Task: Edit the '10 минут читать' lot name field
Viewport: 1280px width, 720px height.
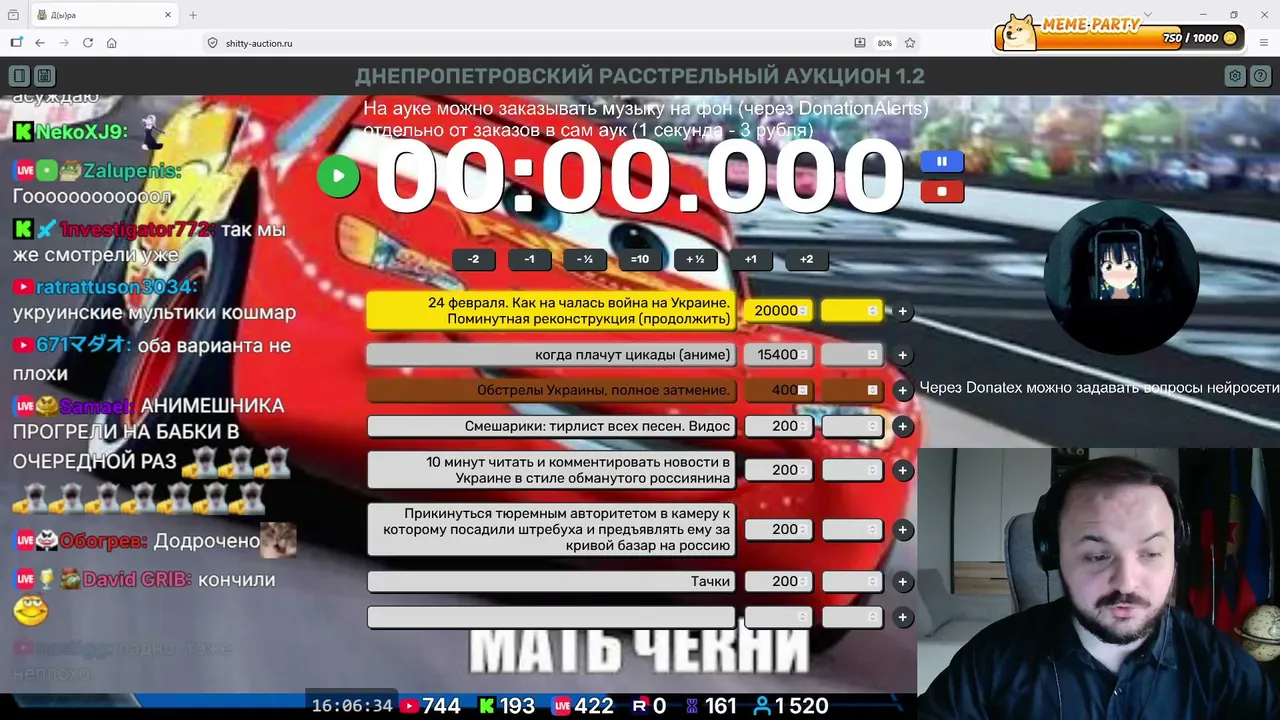Action: click(551, 470)
